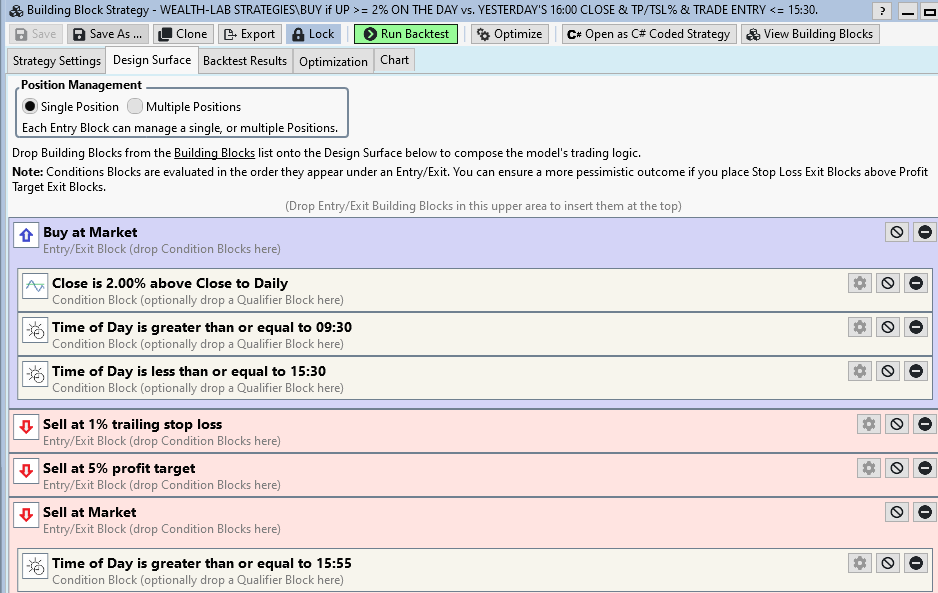
Task: Remove the Sell at Market block
Action: [925, 512]
